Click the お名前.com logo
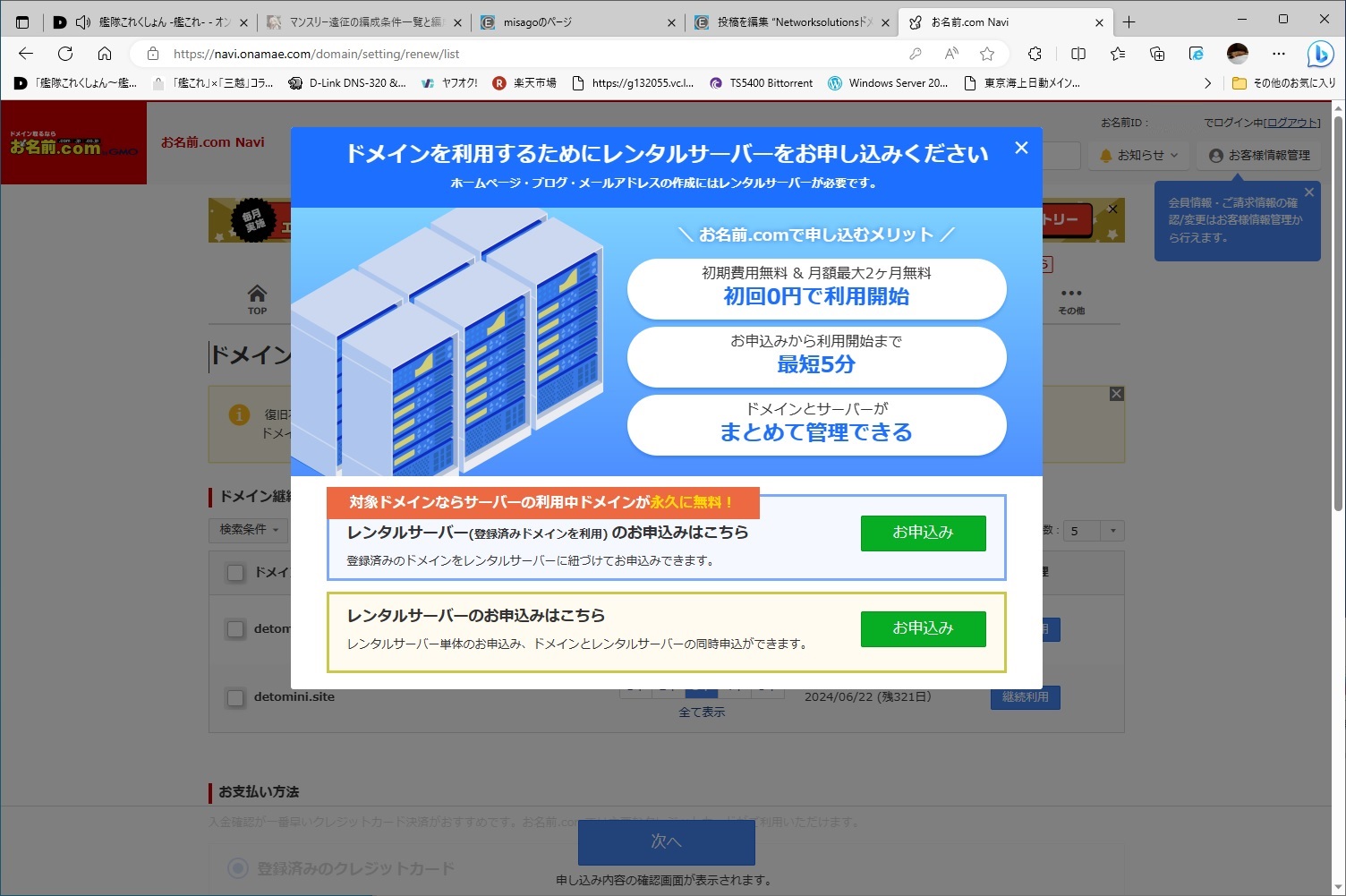Viewport: 1346px width, 896px height. pyautogui.click(x=73, y=143)
